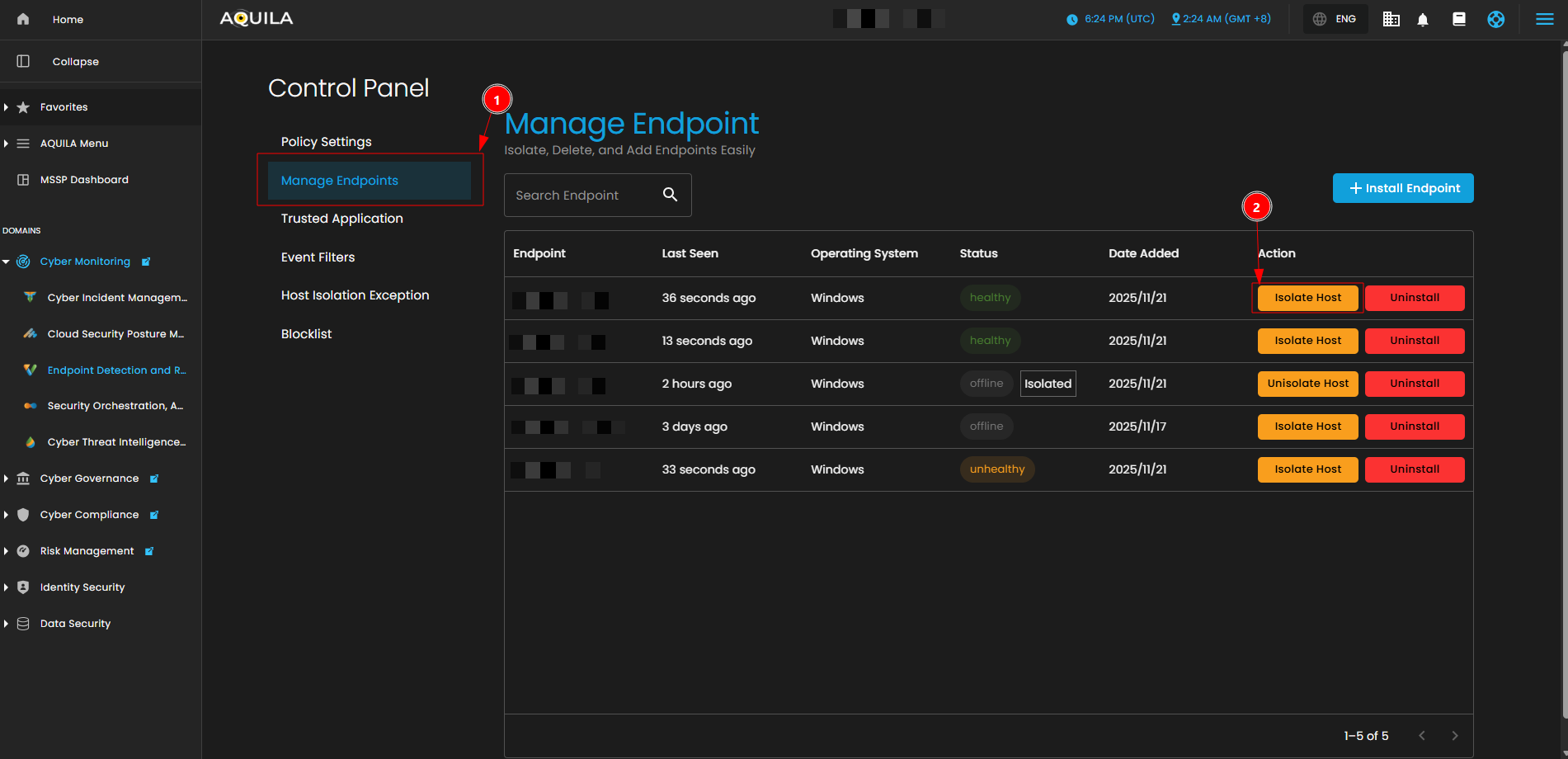Click the search magnifier icon
Viewport: 1568px width, 759px height.
tap(670, 195)
